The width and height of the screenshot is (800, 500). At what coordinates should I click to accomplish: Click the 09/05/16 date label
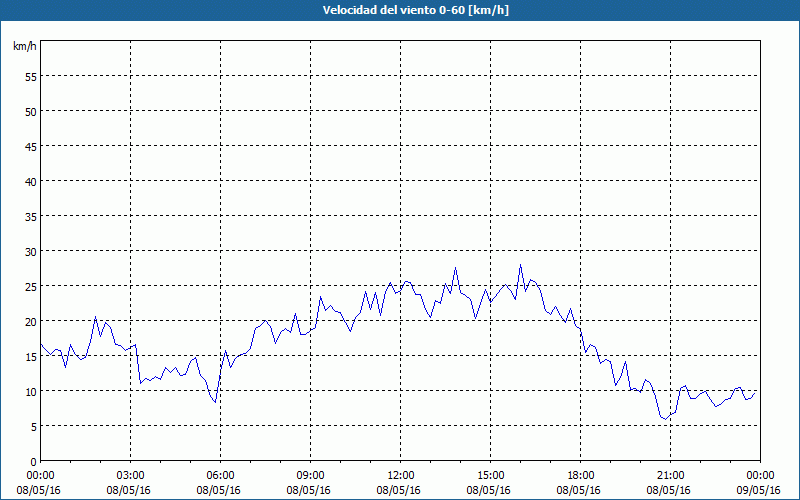(759, 490)
